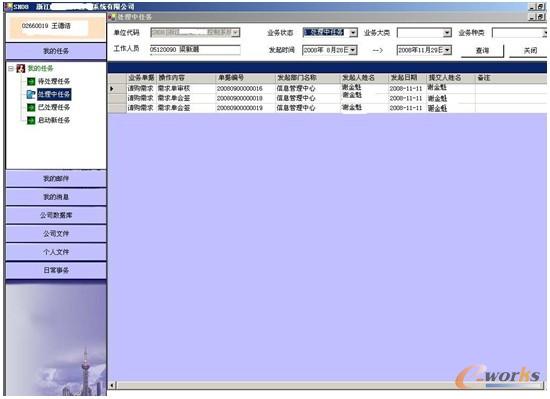The width and height of the screenshot is (550, 399).
Task: Open the 我的邮件 sidebar panel
Action: [56, 178]
